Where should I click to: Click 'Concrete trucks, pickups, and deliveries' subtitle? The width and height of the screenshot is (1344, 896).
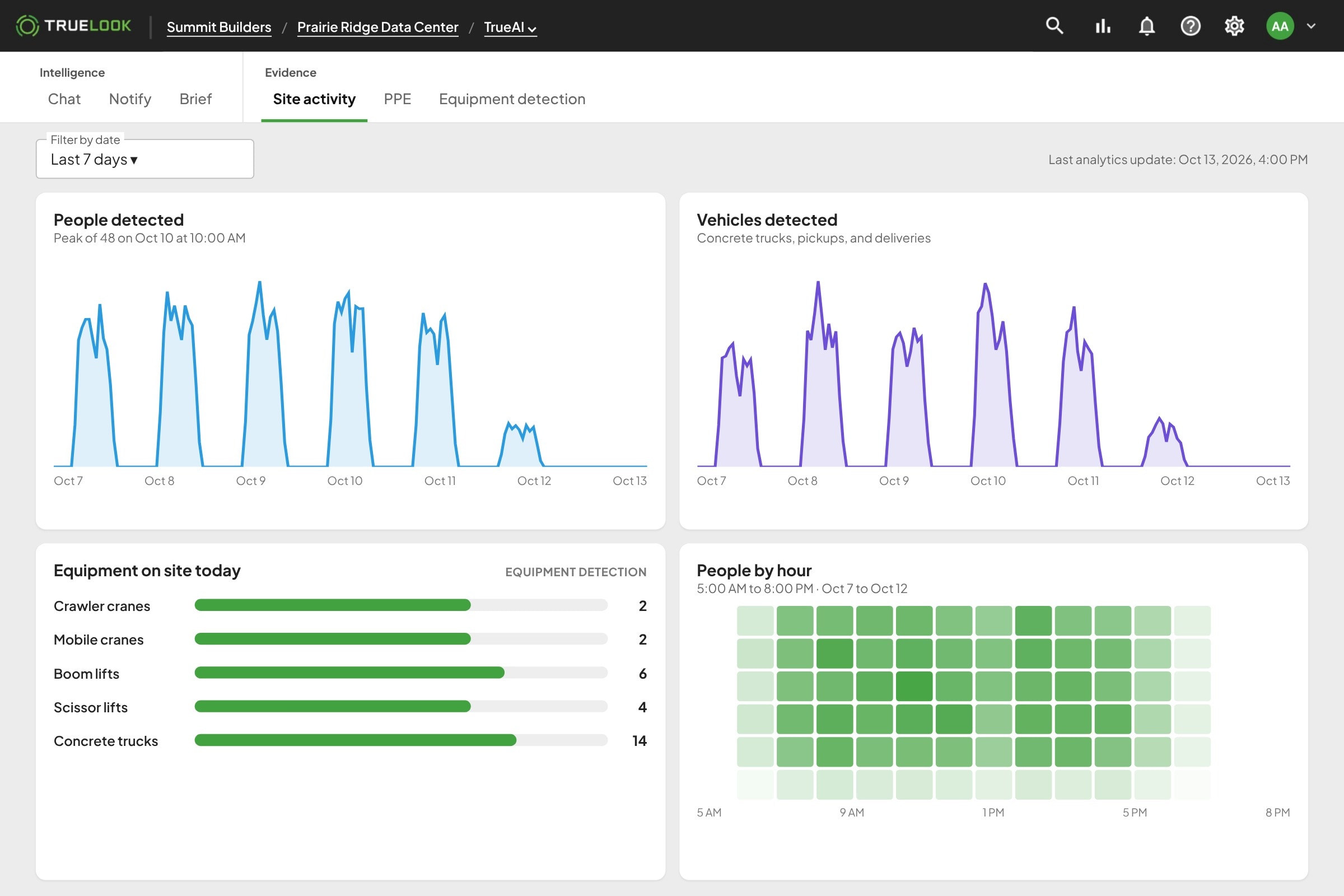click(814, 239)
